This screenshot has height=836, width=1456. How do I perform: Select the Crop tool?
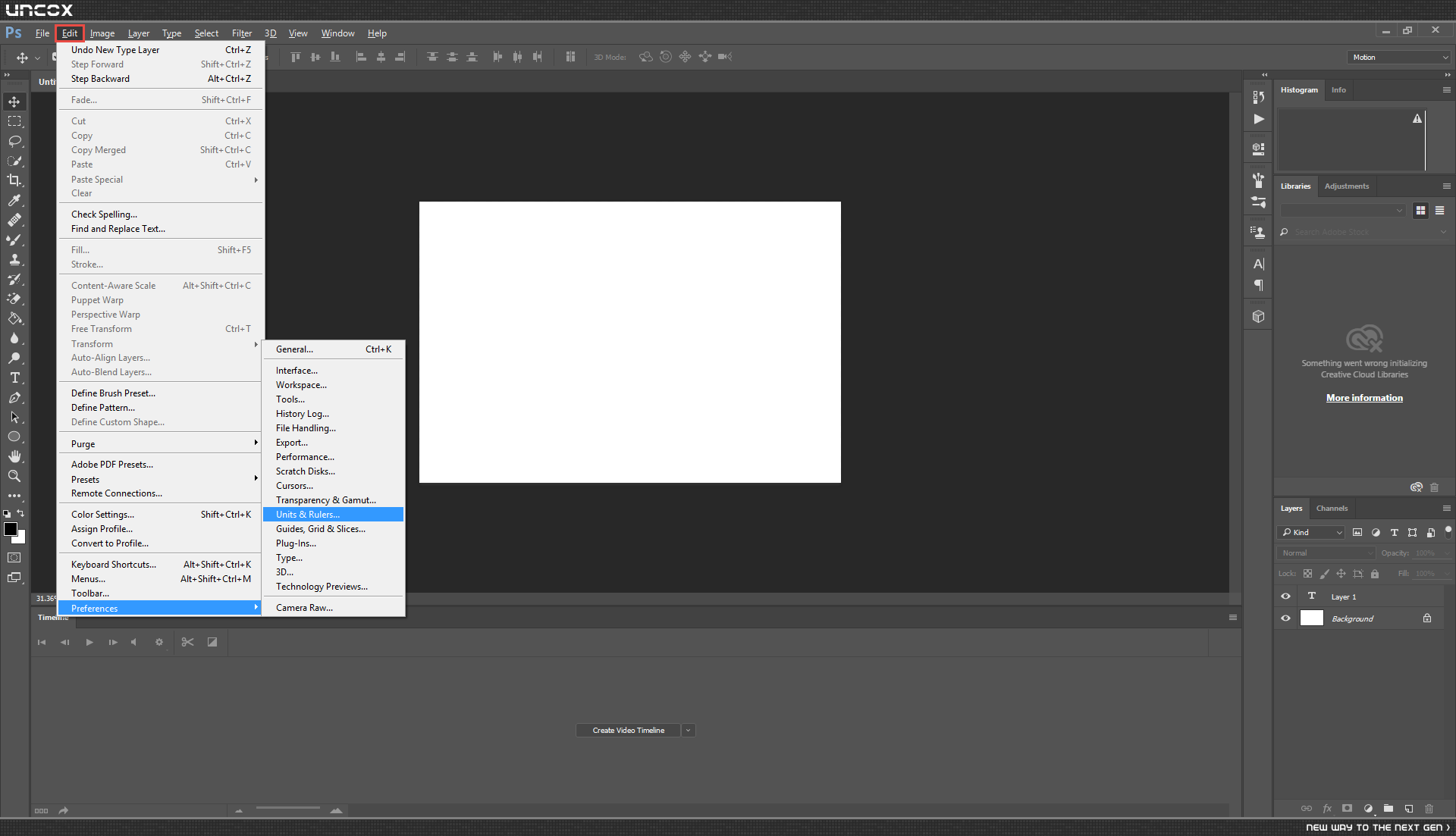[x=14, y=180]
